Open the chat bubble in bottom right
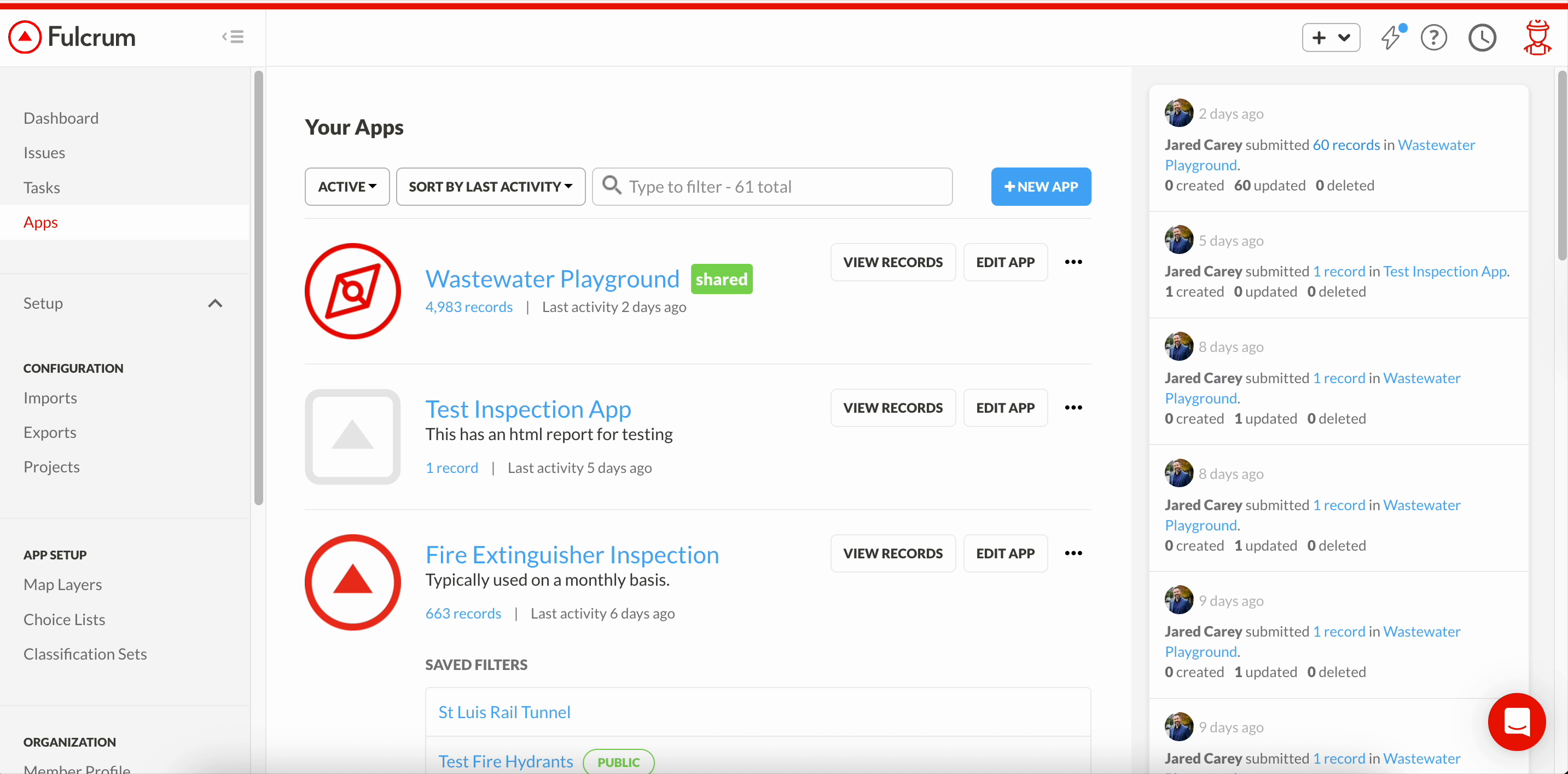The height and width of the screenshot is (774, 1568). 1517,722
